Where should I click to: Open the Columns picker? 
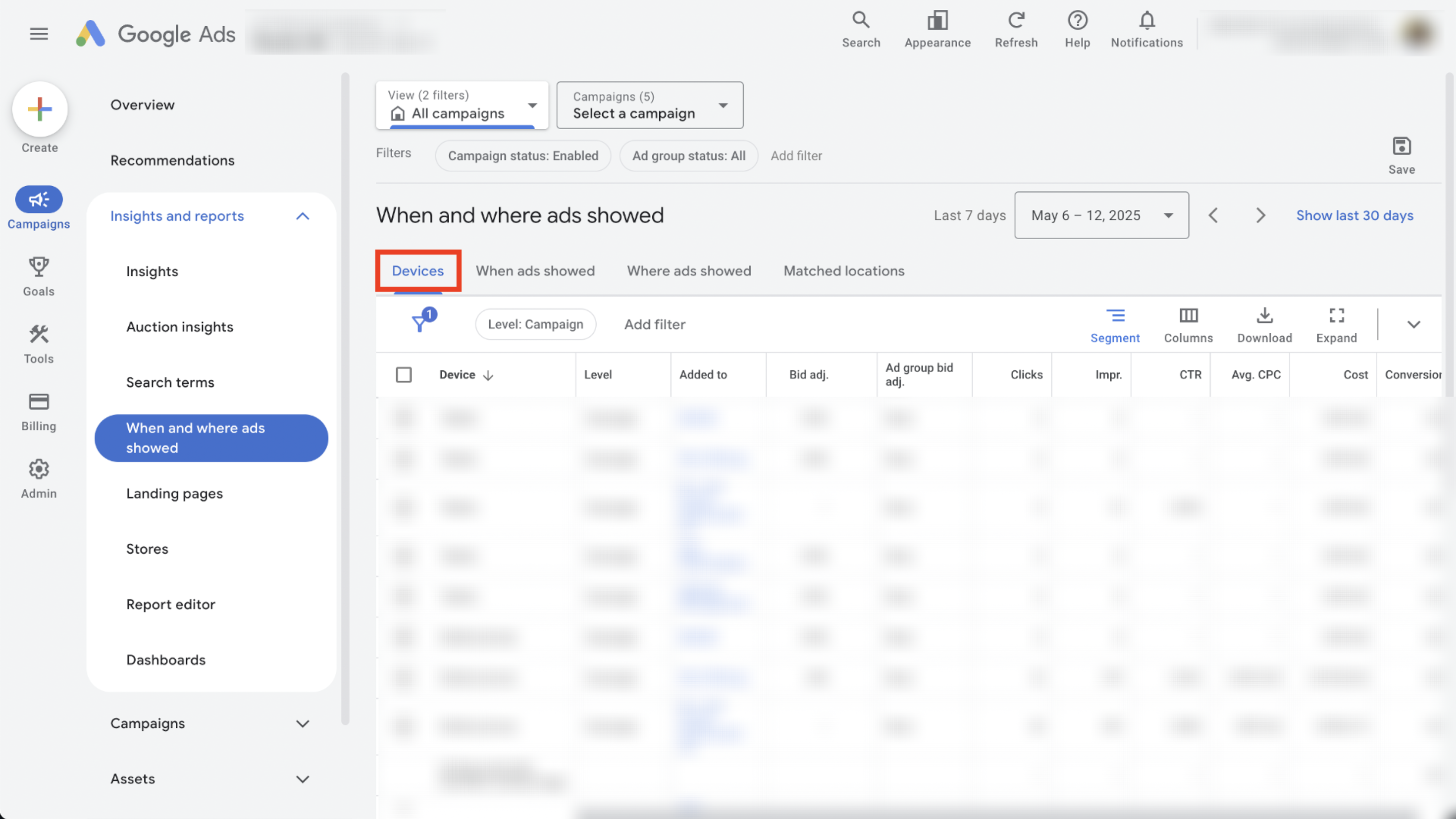[x=1188, y=325]
